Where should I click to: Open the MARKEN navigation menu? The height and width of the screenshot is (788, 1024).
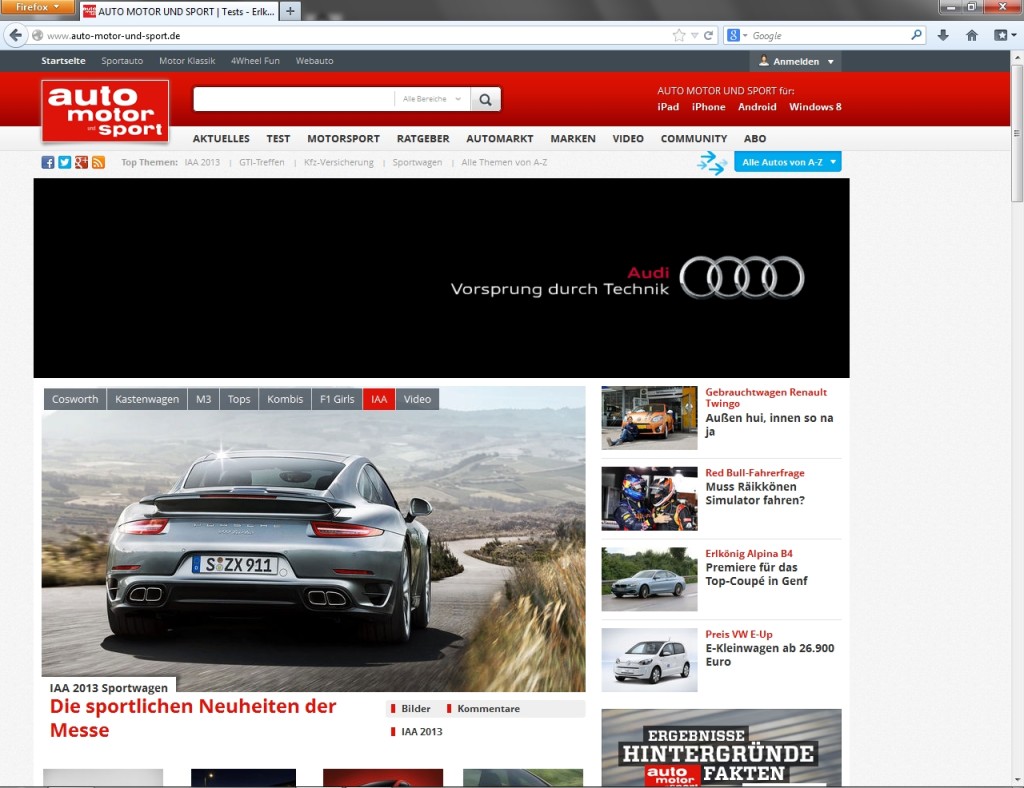point(573,138)
